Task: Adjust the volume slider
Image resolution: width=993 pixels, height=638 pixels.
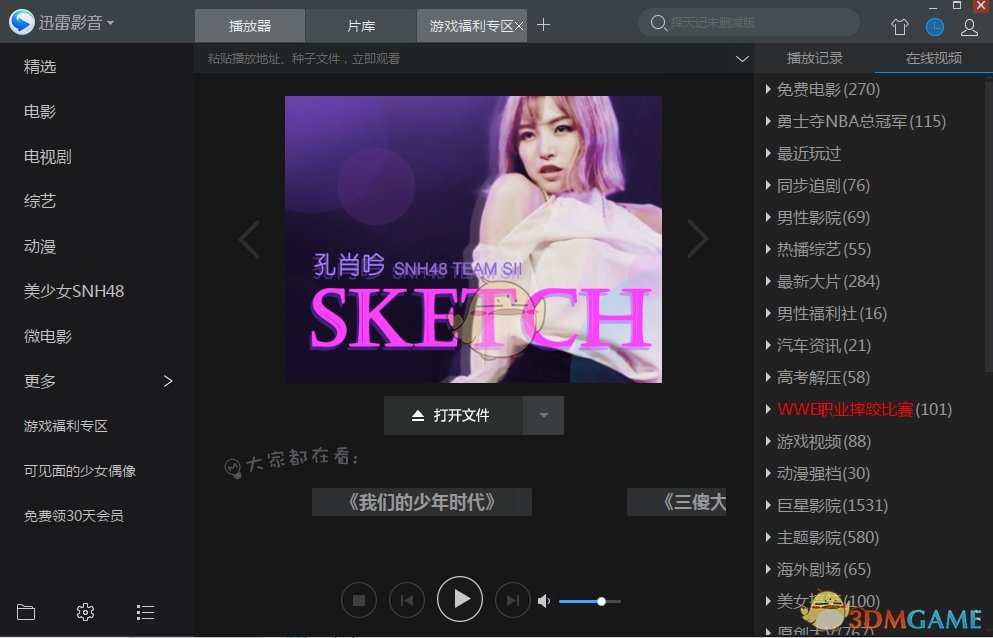Action: click(600, 601)
